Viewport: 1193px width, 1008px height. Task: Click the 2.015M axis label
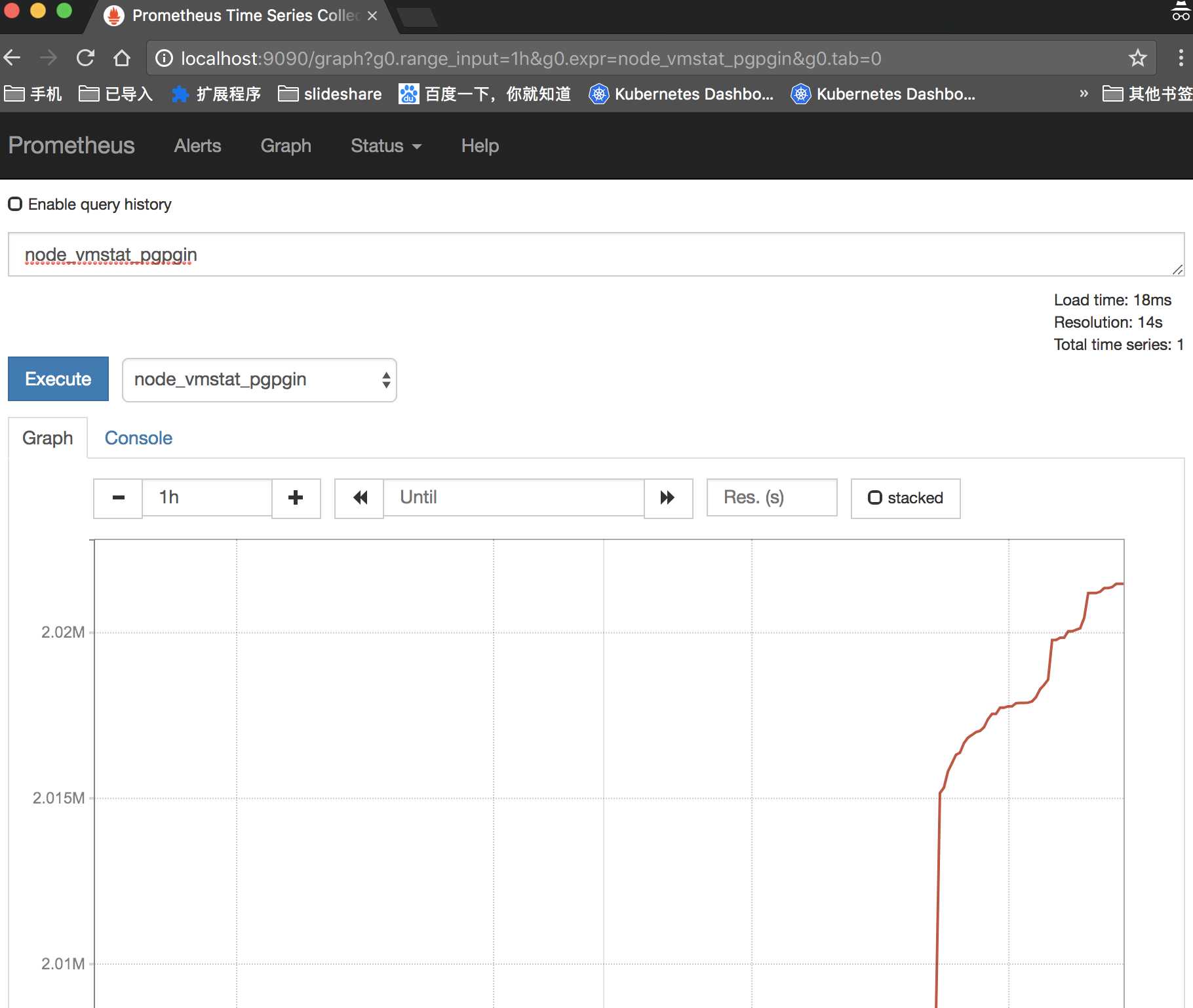pyautogui.click(x=58, y=798)
